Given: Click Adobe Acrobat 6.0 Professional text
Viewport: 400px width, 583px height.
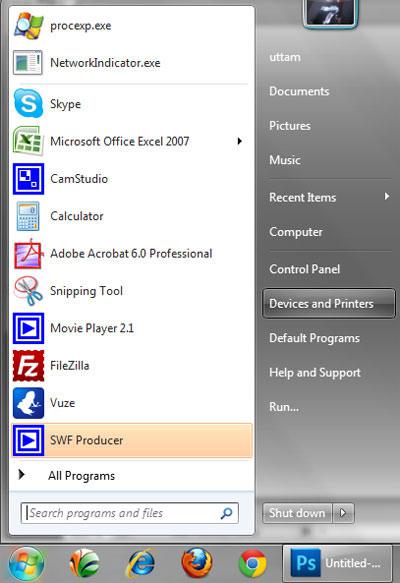Looking at the screenshot, I should tap(131, 254).
